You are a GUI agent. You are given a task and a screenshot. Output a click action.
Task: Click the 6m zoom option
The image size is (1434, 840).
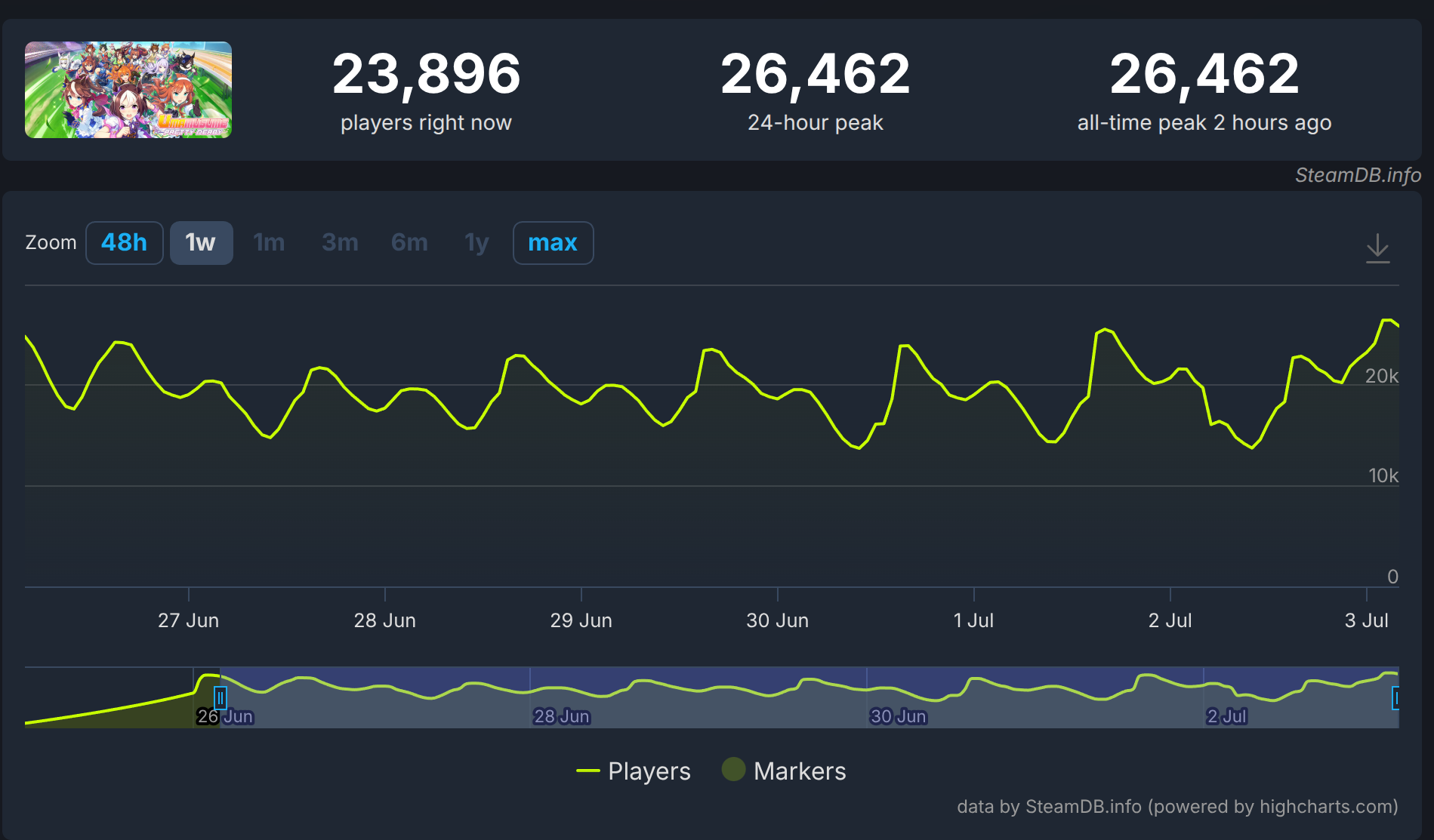409,243
